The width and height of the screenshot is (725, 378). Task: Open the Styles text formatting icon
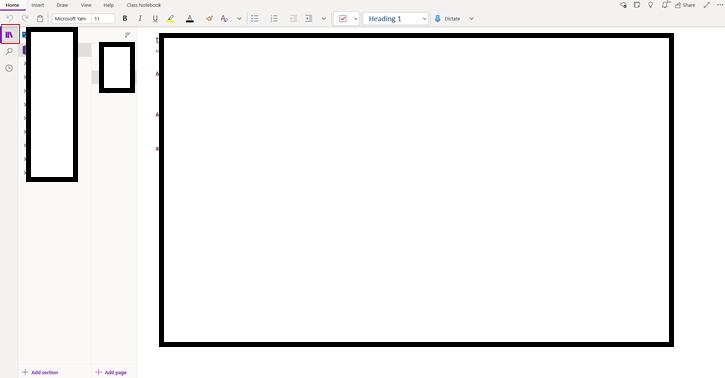[224, 18]
